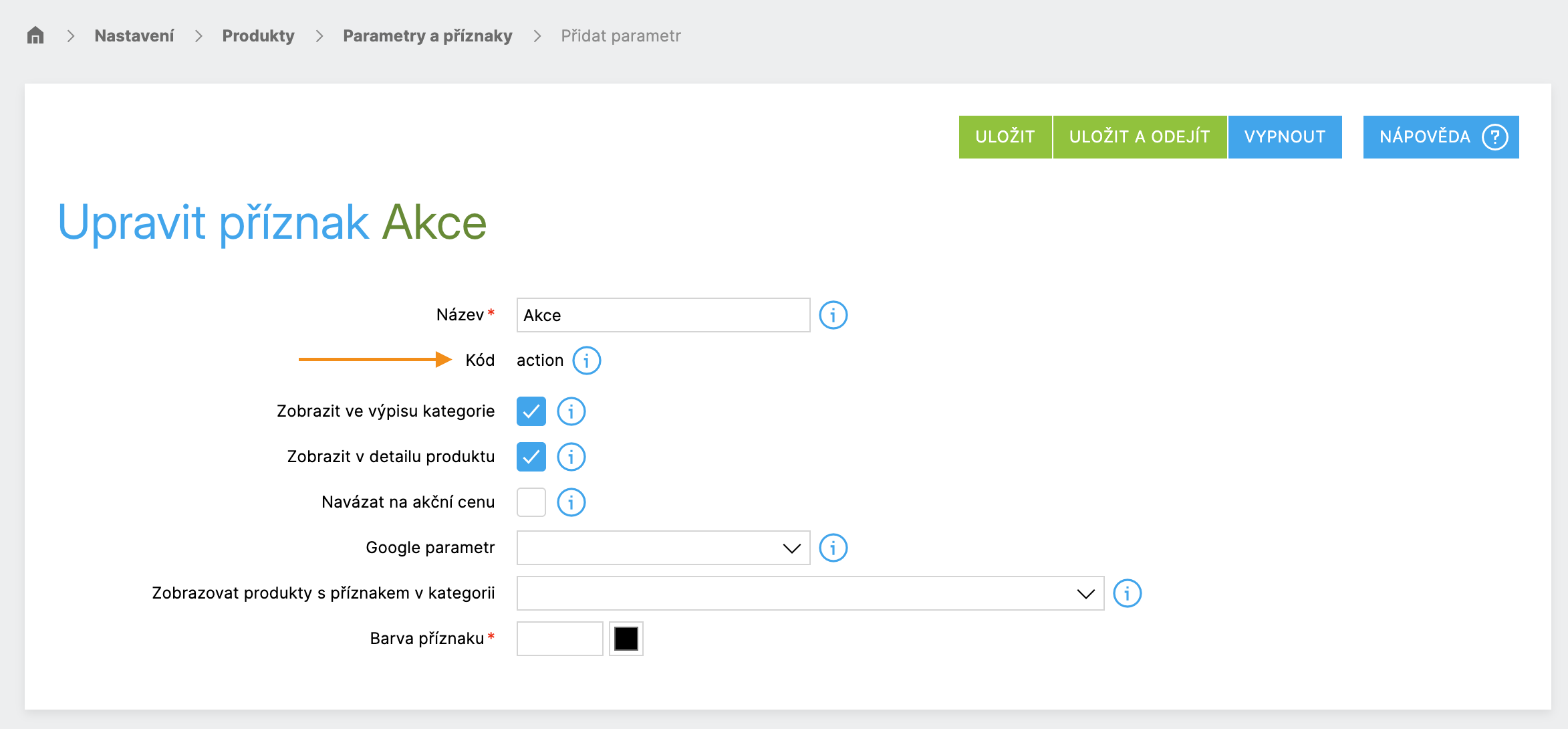
Task: Open the black Barva příznaku color swatch
Action: click(x=626, y=639)
